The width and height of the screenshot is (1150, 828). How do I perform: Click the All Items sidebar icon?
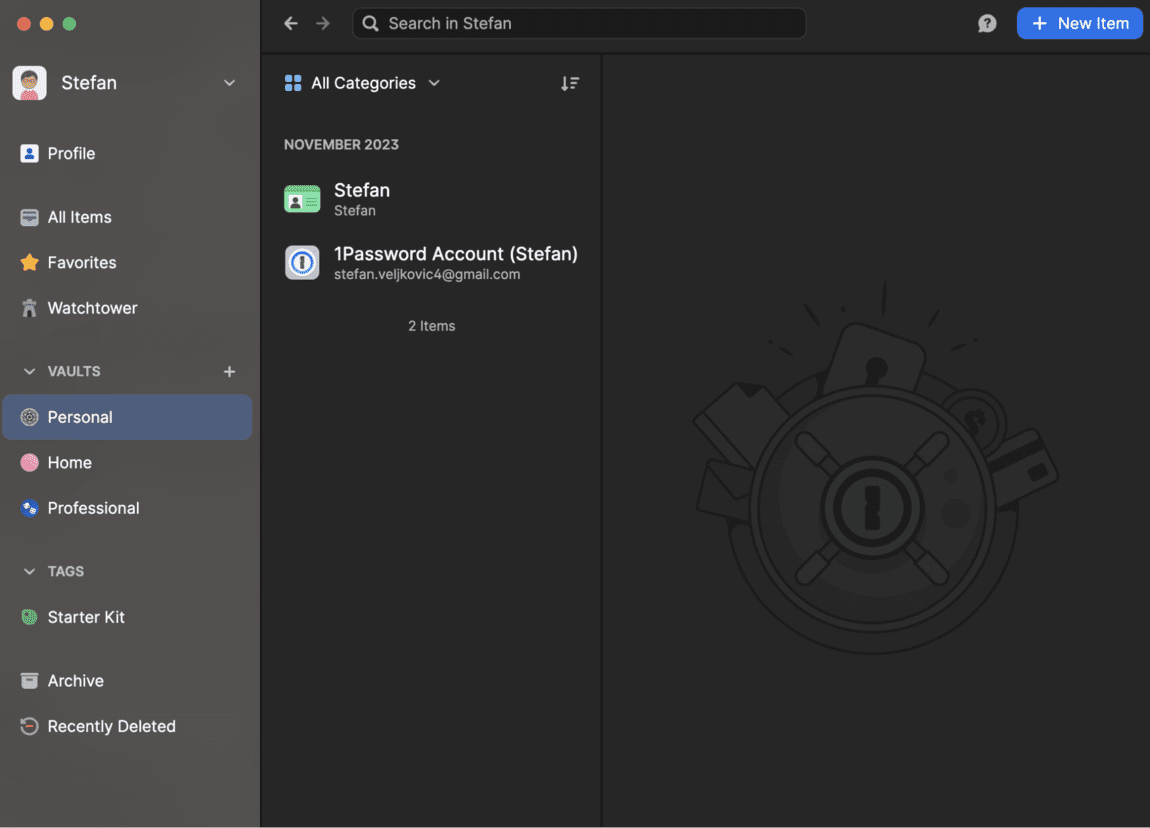point(29,217)
